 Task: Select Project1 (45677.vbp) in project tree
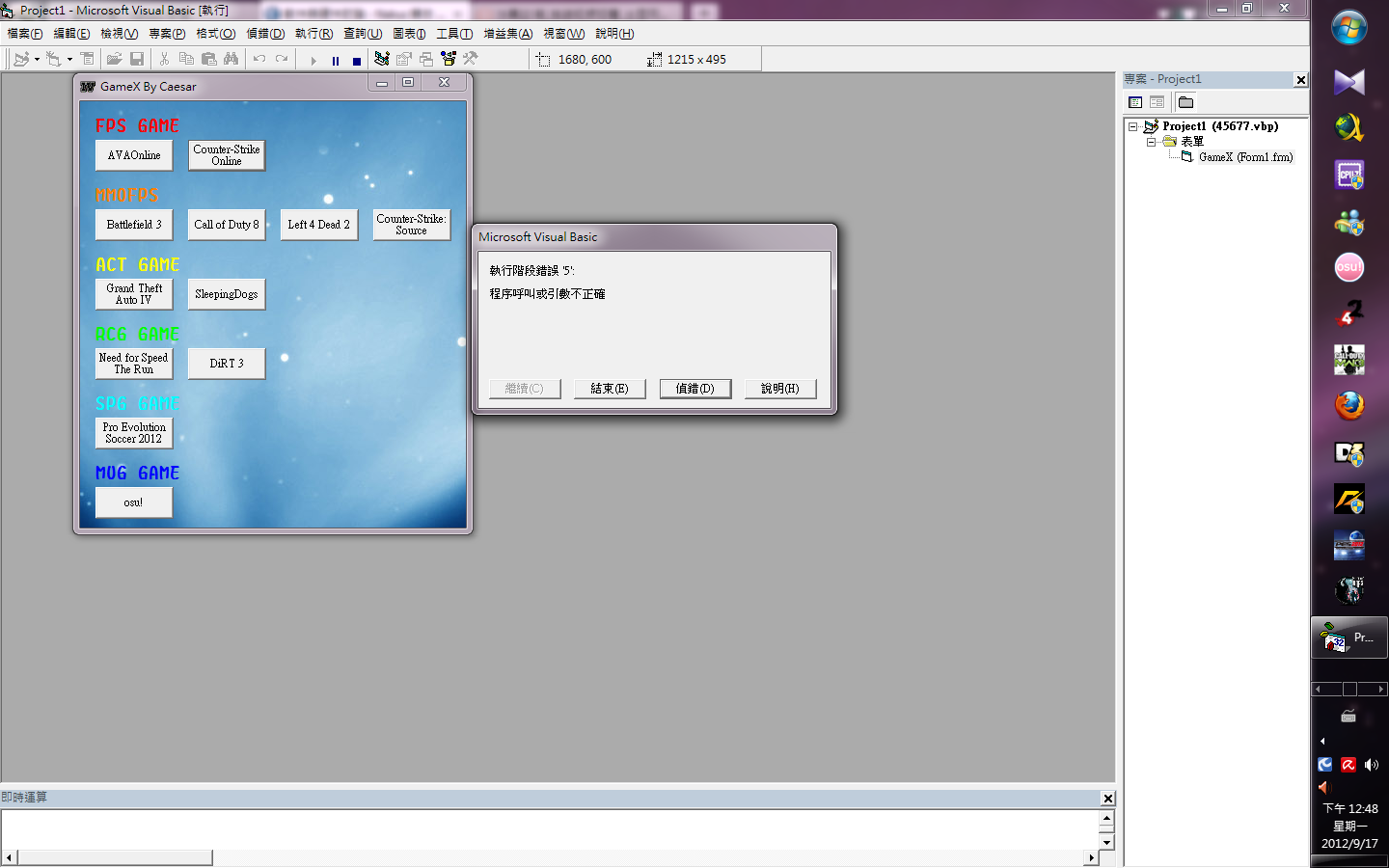pyautogui.click(x=1220, y=126)
